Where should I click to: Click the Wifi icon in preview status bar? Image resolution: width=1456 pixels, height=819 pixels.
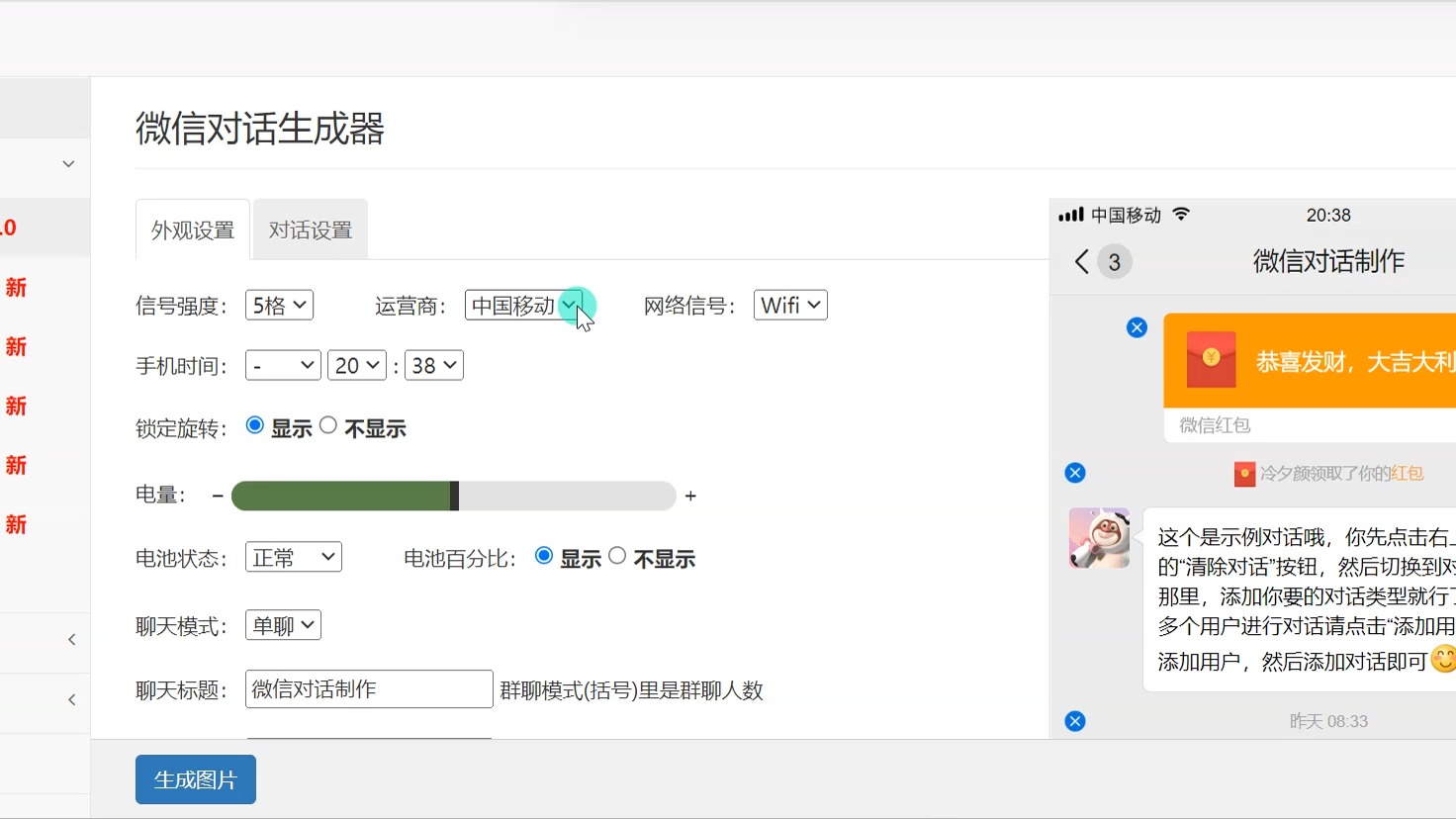click(1181, 214)
